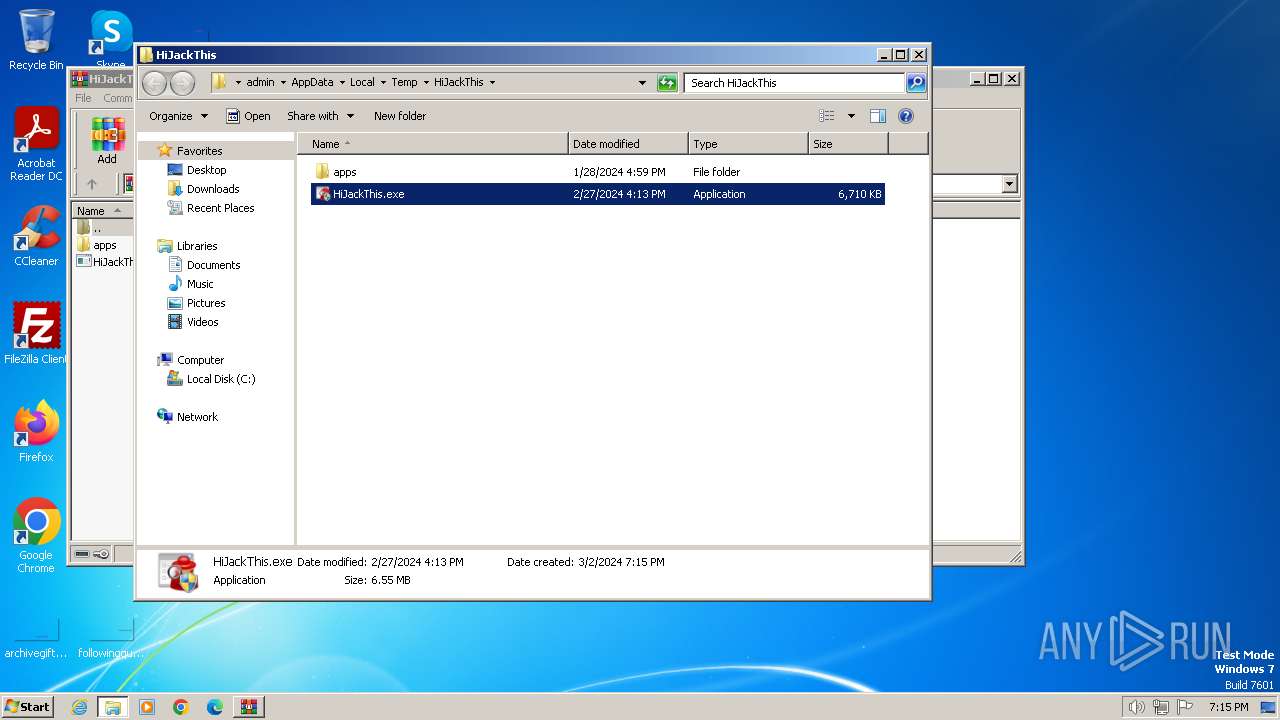
Task: Launch Firefox from desktop icon
Action: click(36, 431)
